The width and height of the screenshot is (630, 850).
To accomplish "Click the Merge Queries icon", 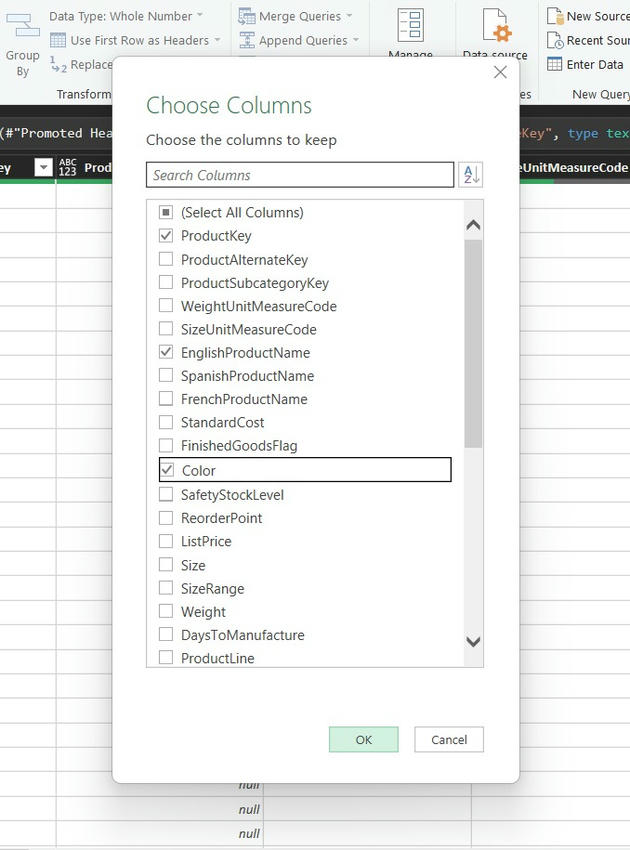I will pos(246,16).
